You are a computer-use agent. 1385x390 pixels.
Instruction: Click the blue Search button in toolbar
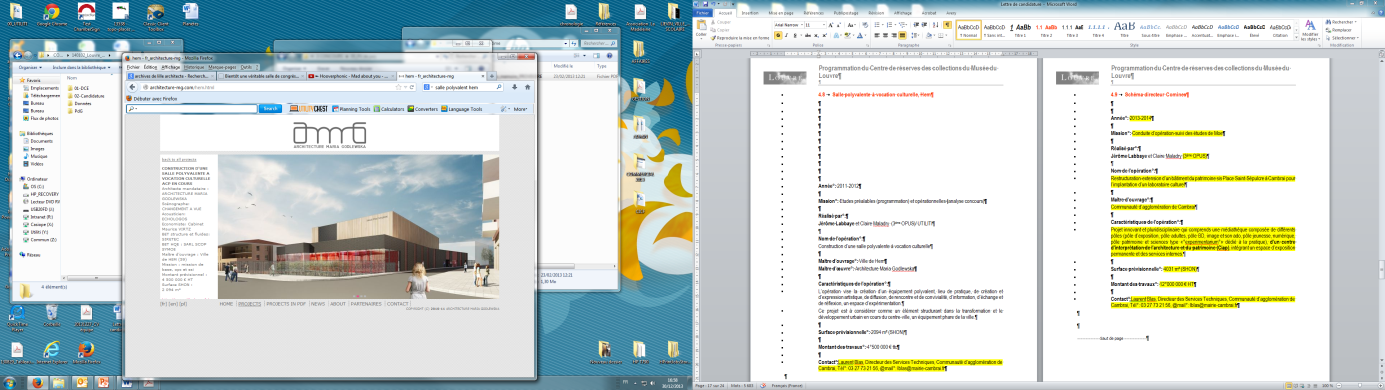point(270,108)
